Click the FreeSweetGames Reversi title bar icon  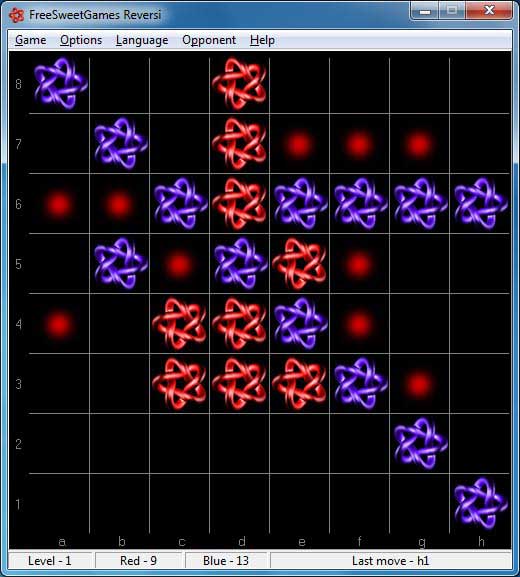tap(16, 15)
